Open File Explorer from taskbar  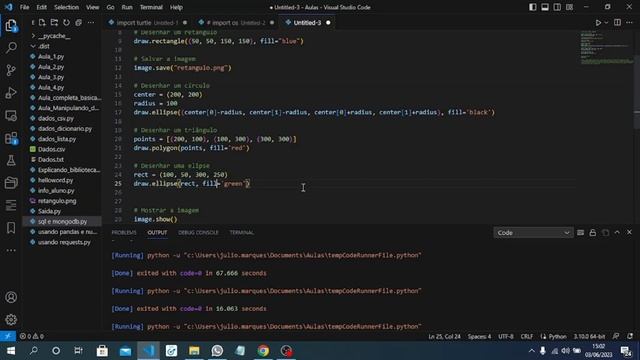coord(194,351)
